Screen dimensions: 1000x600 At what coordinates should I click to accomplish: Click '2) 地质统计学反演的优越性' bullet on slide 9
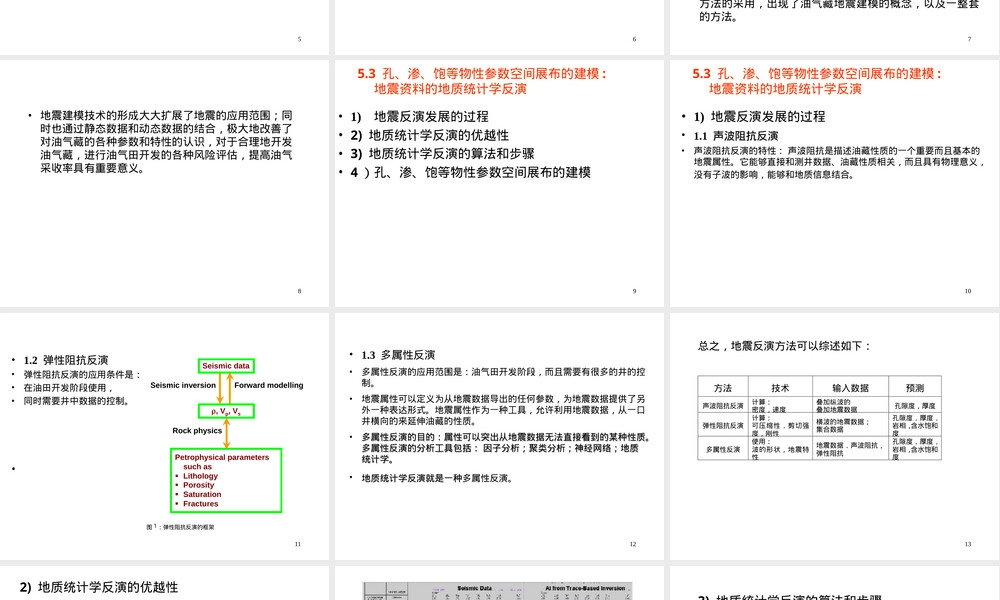pos(429,135)
